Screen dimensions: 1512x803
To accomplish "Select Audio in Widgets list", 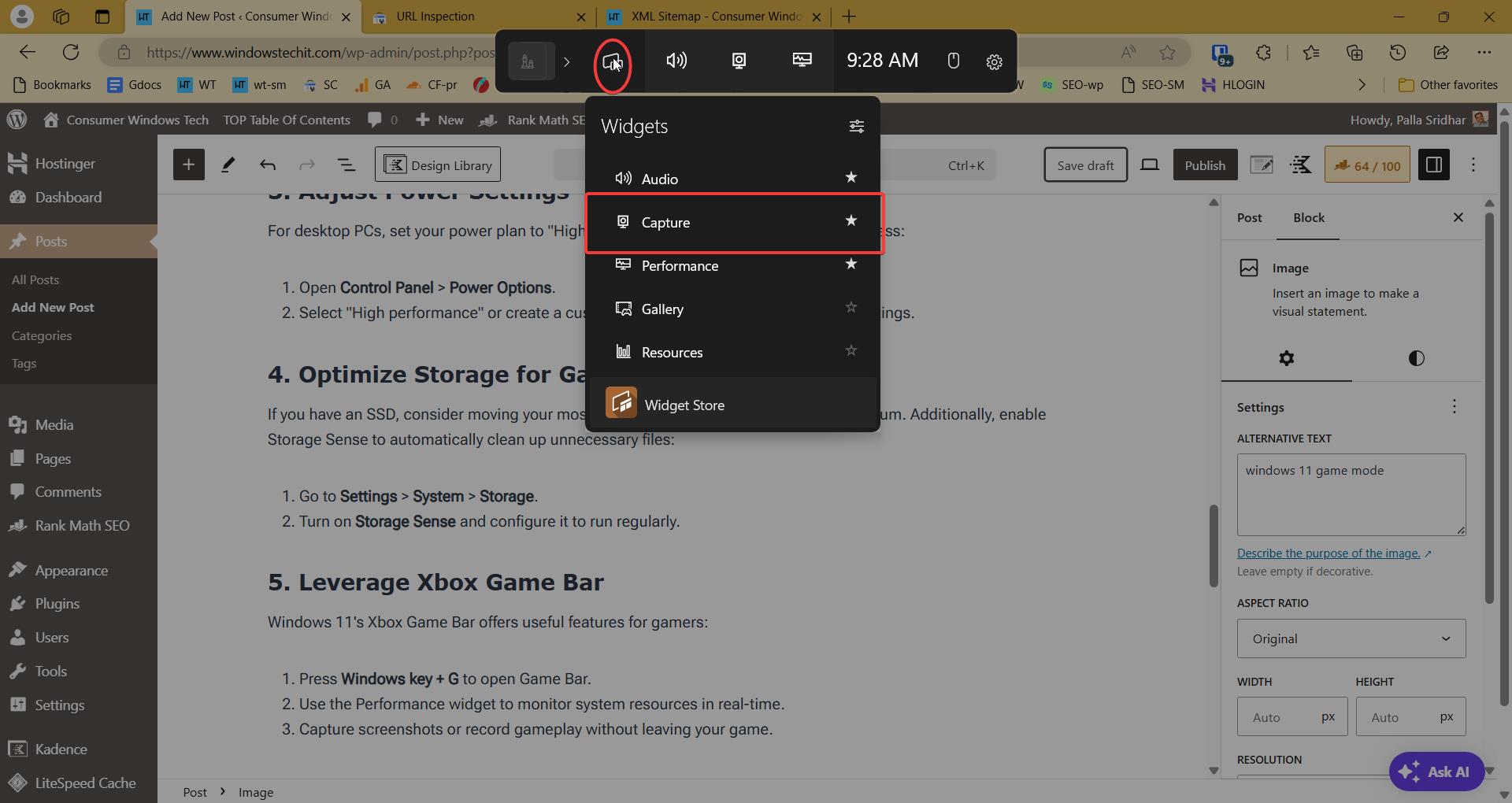I will [x=732, y=179].
